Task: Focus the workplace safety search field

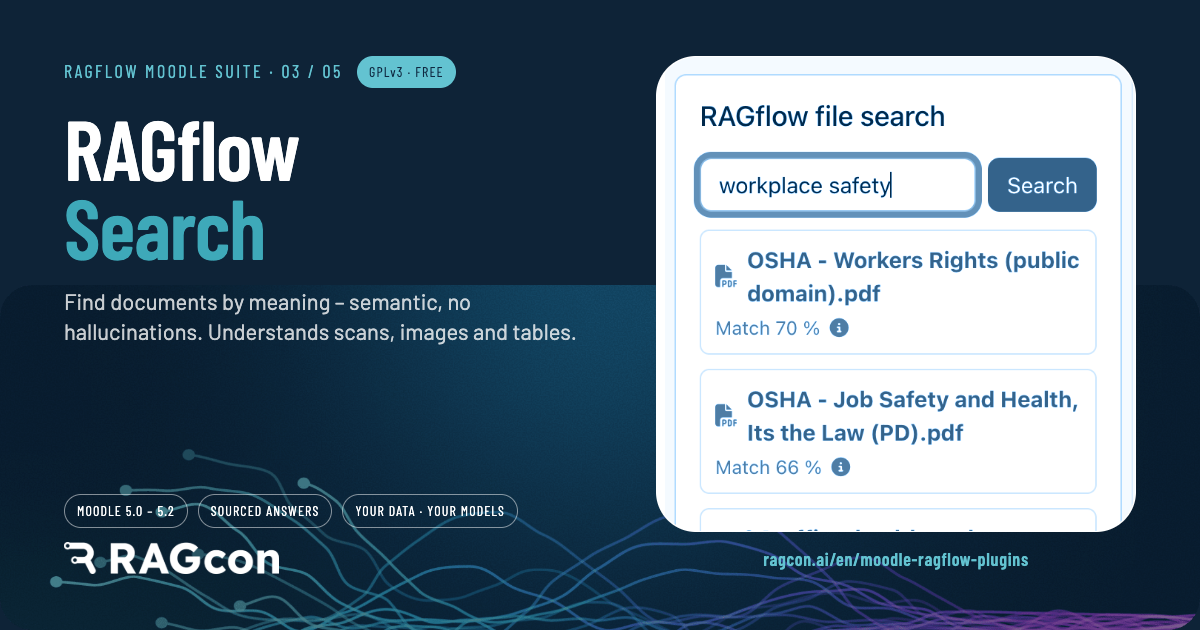Action: point(837,185)
